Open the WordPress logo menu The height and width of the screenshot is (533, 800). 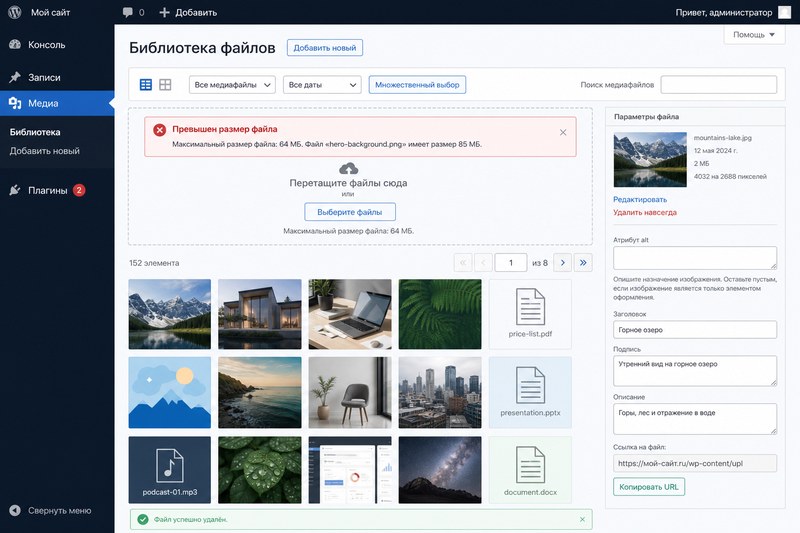pyautogui.click(x=15, y=12)
